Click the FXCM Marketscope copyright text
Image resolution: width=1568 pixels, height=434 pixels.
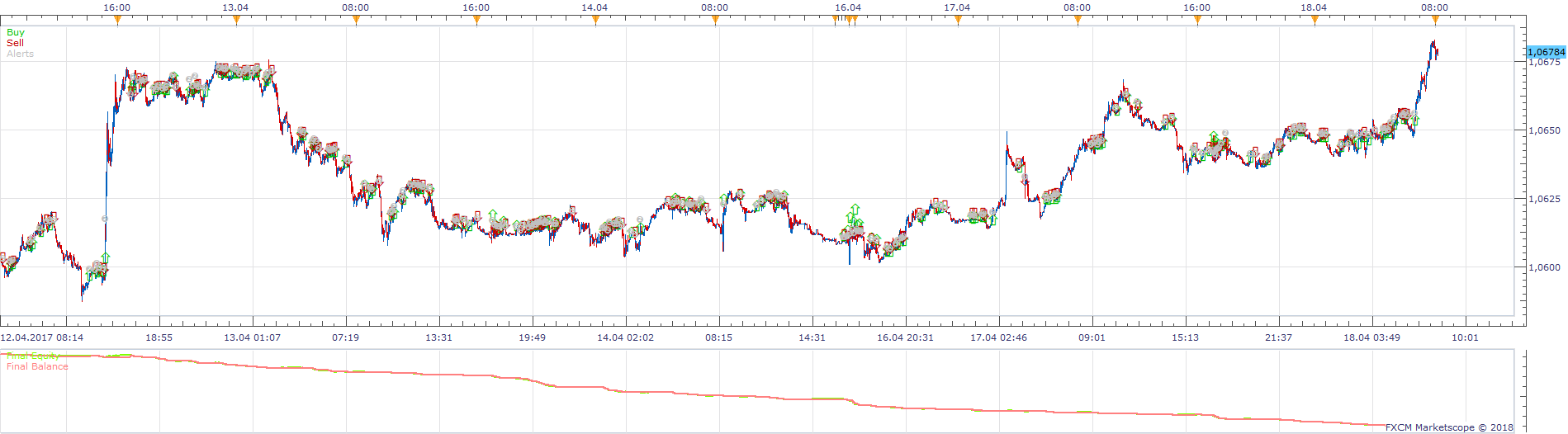point(1449,427)
